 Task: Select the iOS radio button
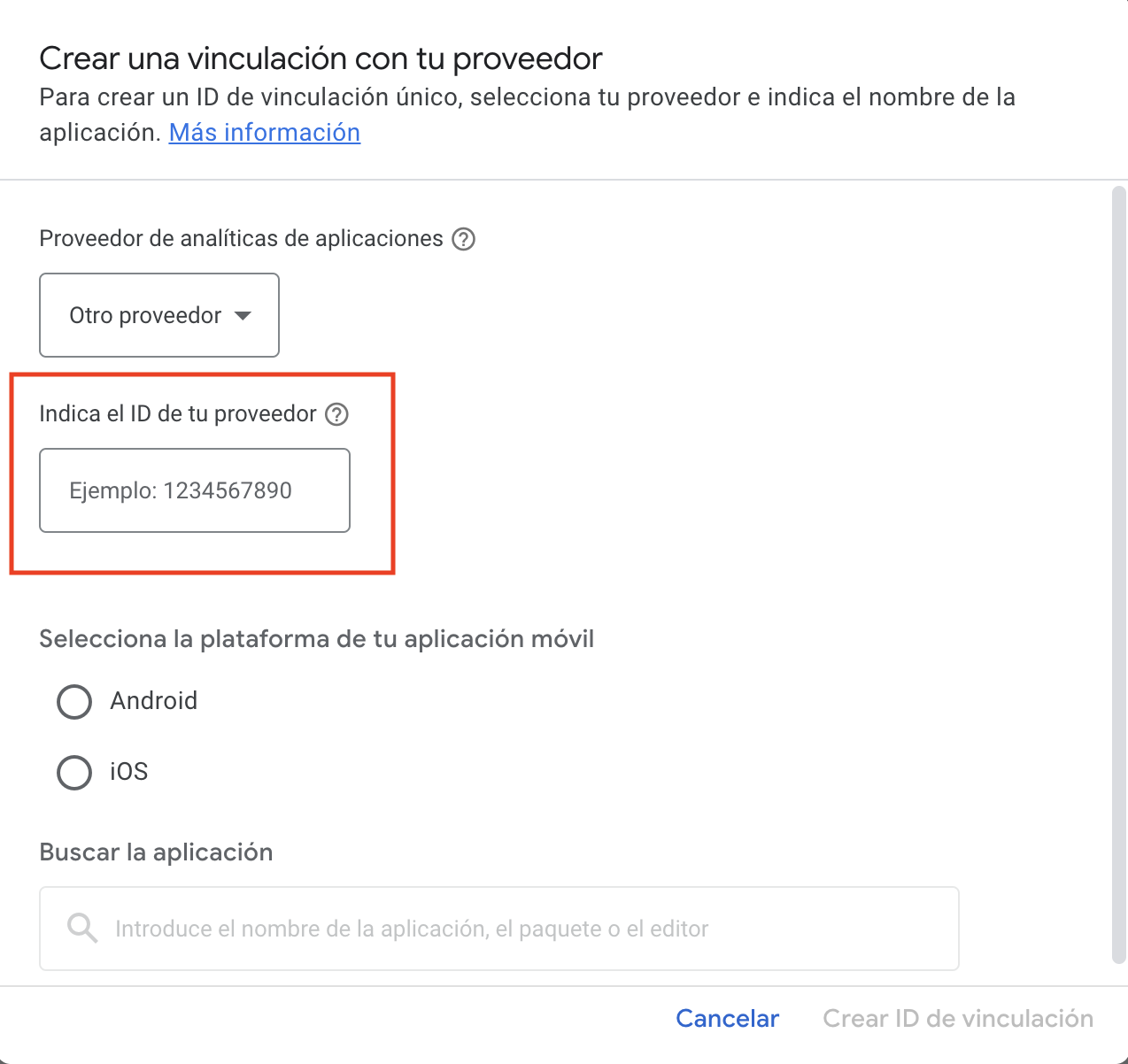[x=74, y=773]
